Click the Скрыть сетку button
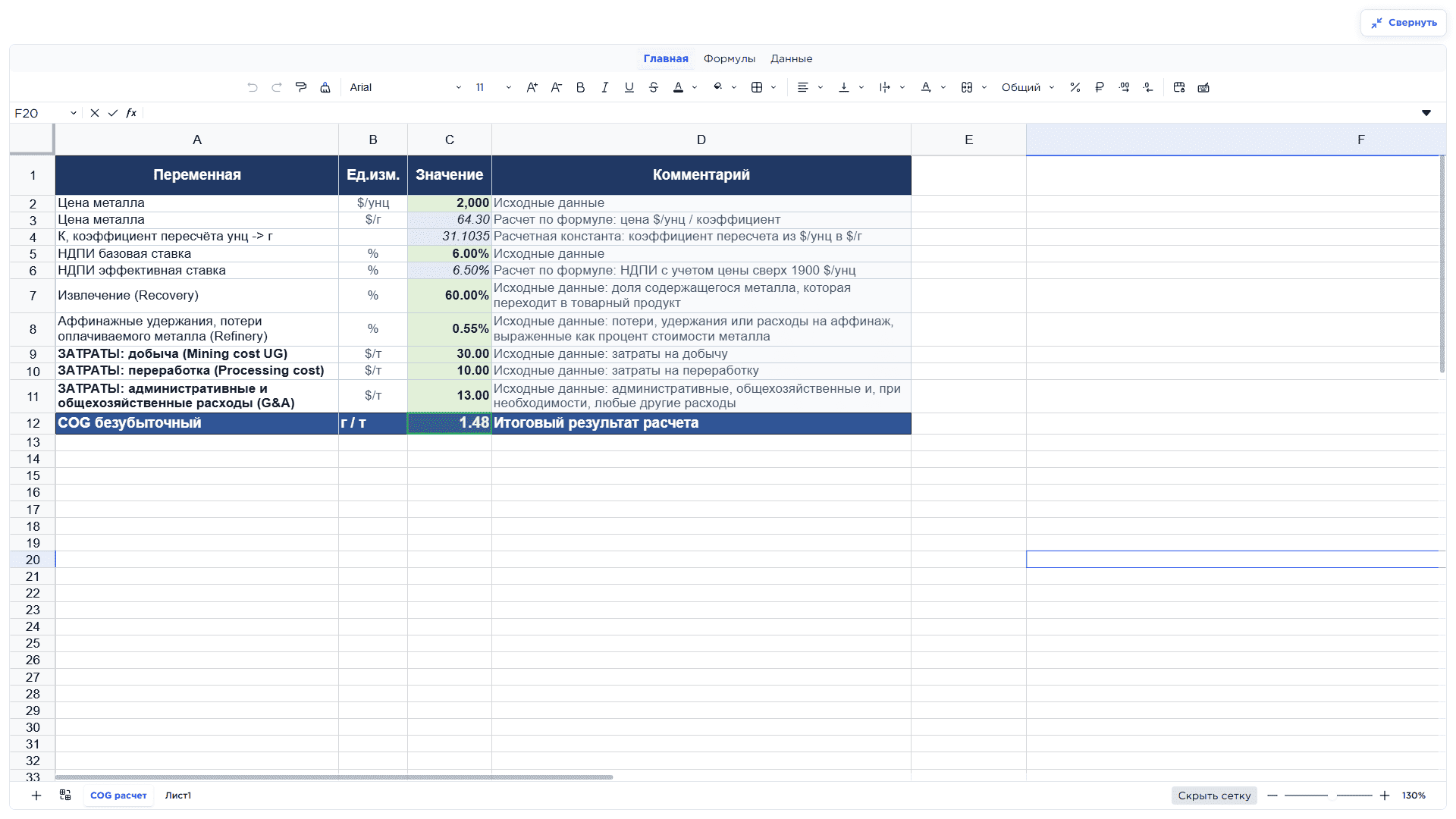Viewport: 1456px width, 819px height. coord(1214,795)
